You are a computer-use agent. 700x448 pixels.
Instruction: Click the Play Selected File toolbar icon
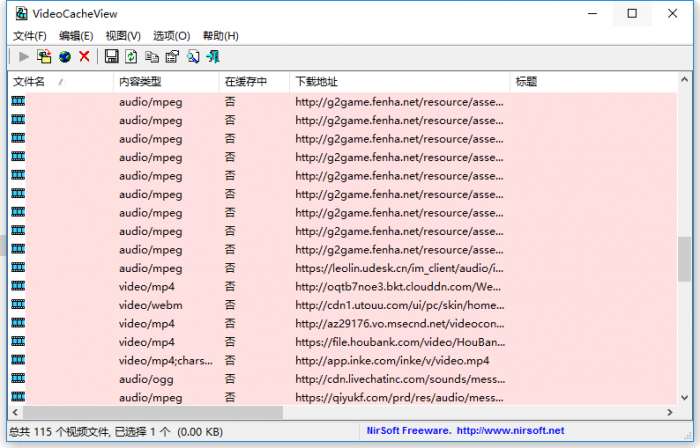point(24,57)
